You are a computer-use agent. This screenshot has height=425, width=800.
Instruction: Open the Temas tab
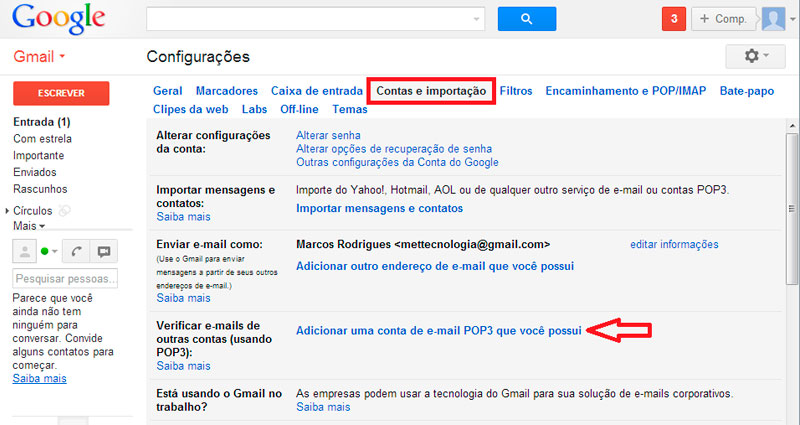point(349,109)
